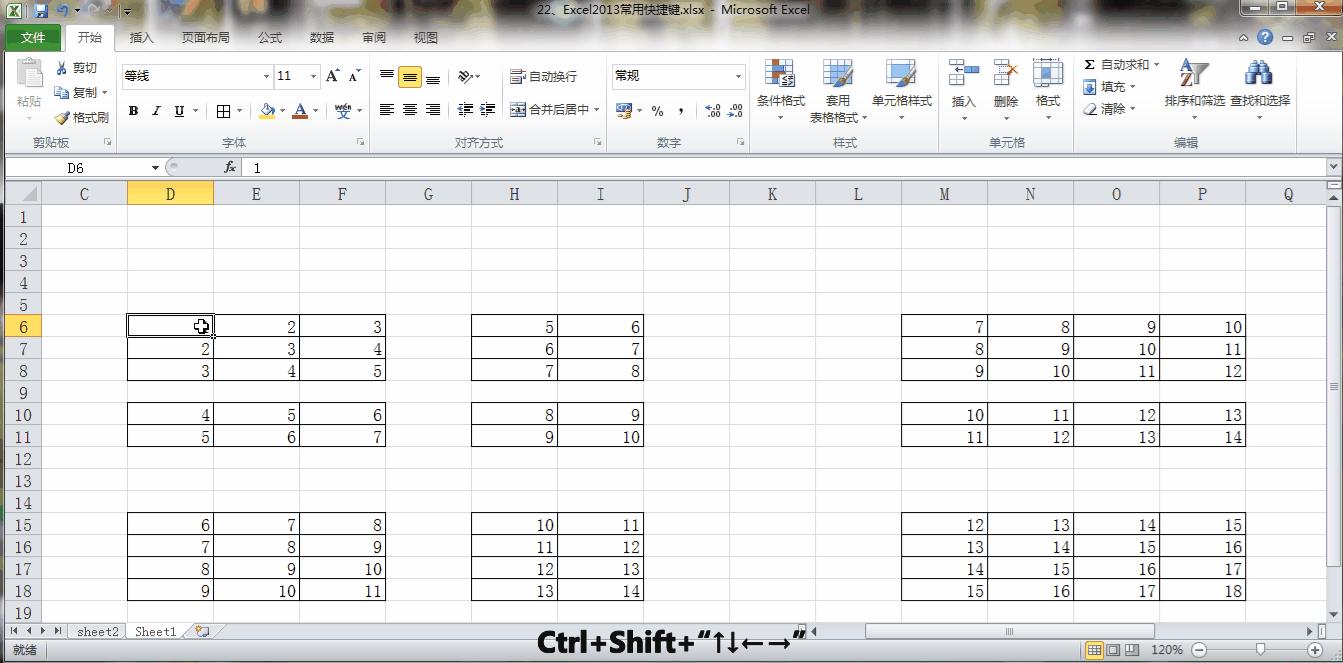The height and width of the screenshot is (663, 1343).
Task: Switch to the Formulas (公式) tab
Action: pyautogui.click(x=270, y=37)
